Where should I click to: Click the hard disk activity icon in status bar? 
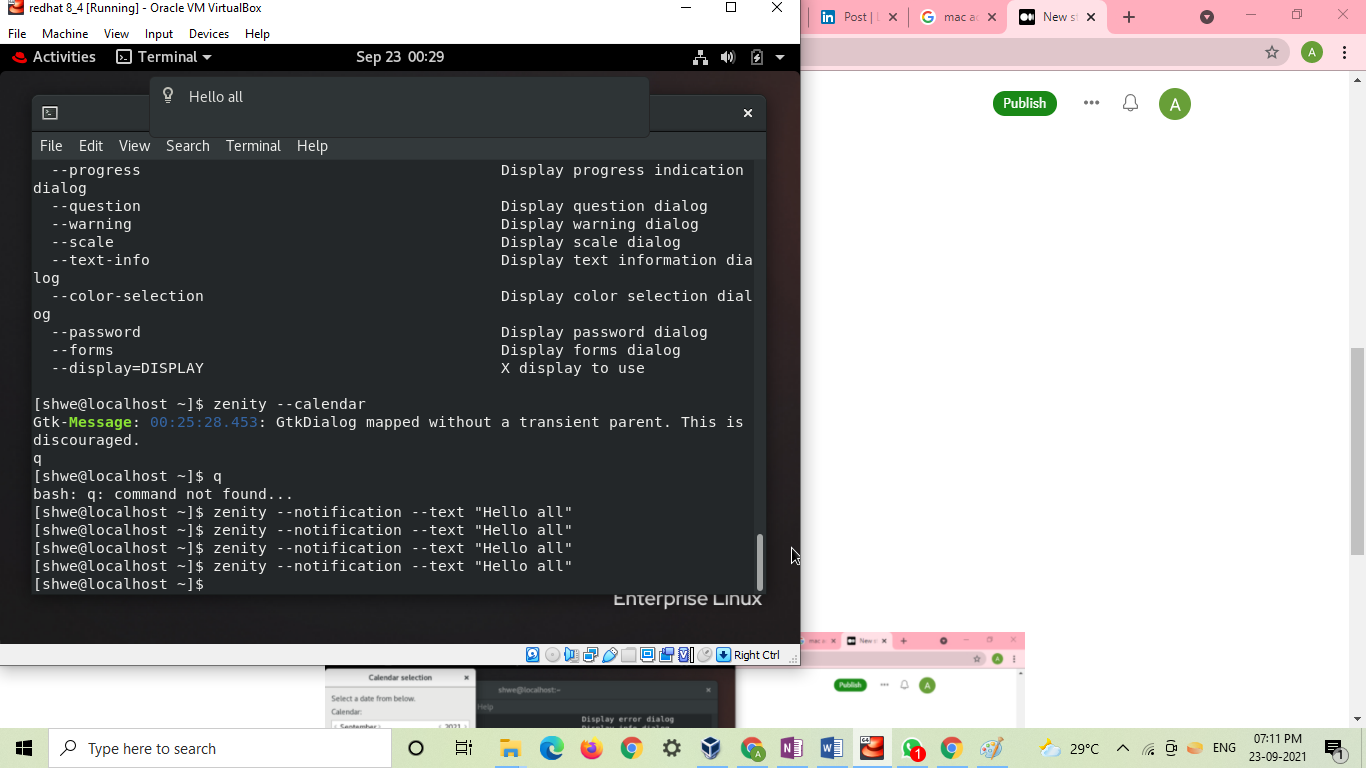(x=532, y=654)
